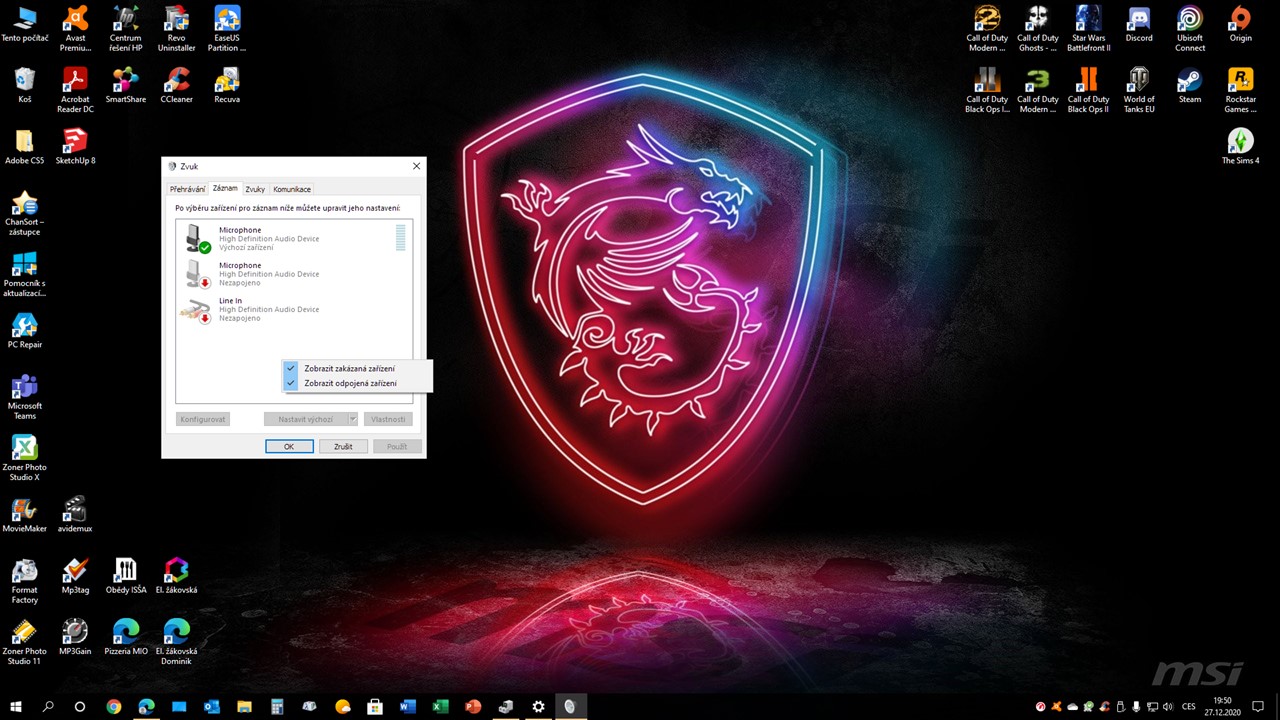Open Obědy ISŠA desktop shortcut

click(x=126, y=576)
